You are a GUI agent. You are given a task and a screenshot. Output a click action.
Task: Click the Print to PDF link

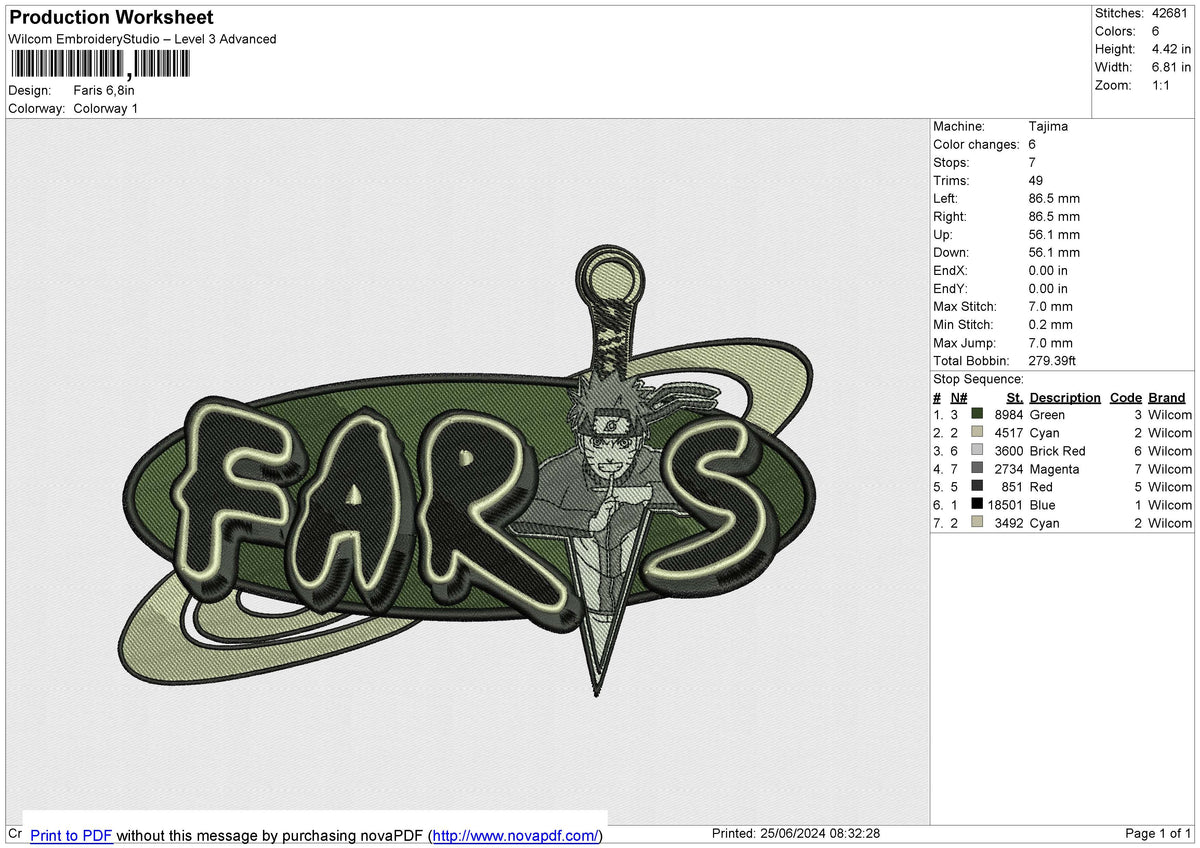[x=71, y=835]
